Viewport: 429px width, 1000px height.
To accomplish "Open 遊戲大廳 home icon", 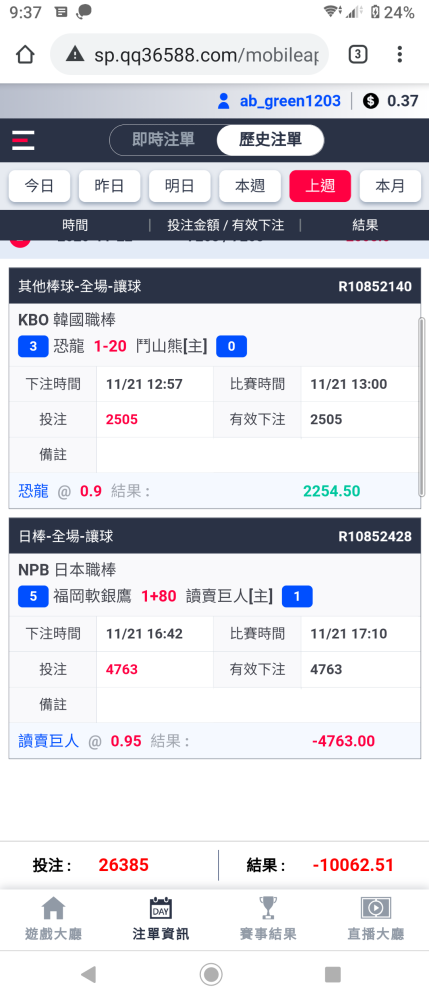I will (x=53, y=908).
